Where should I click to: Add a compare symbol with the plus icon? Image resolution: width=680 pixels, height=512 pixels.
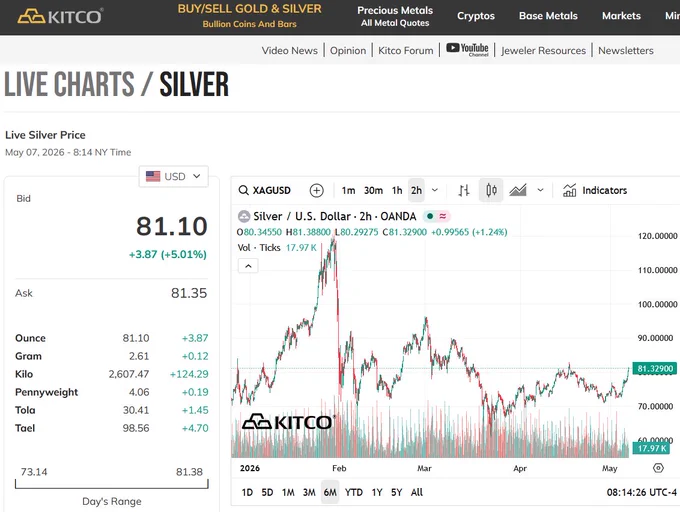pyautogui.click(x=317, y=190)
